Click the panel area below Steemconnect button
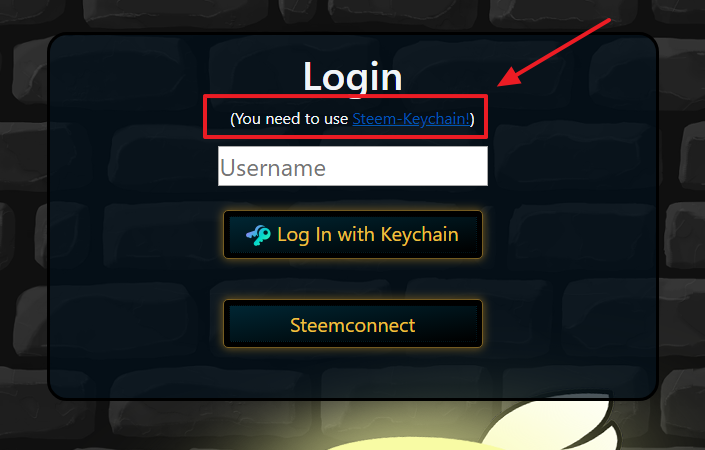The width and height of the screenshot is (705, 450). (353, 372)
